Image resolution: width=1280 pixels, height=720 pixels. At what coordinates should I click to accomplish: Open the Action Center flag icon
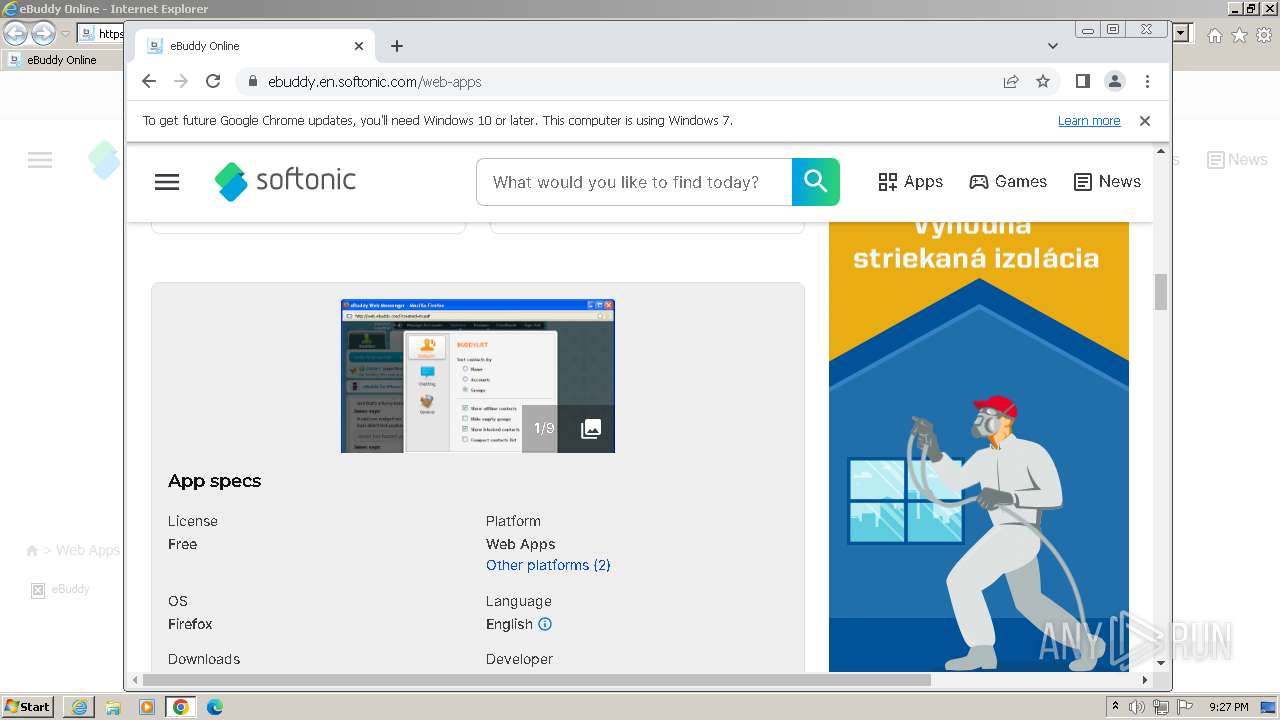coord(1185,707)
